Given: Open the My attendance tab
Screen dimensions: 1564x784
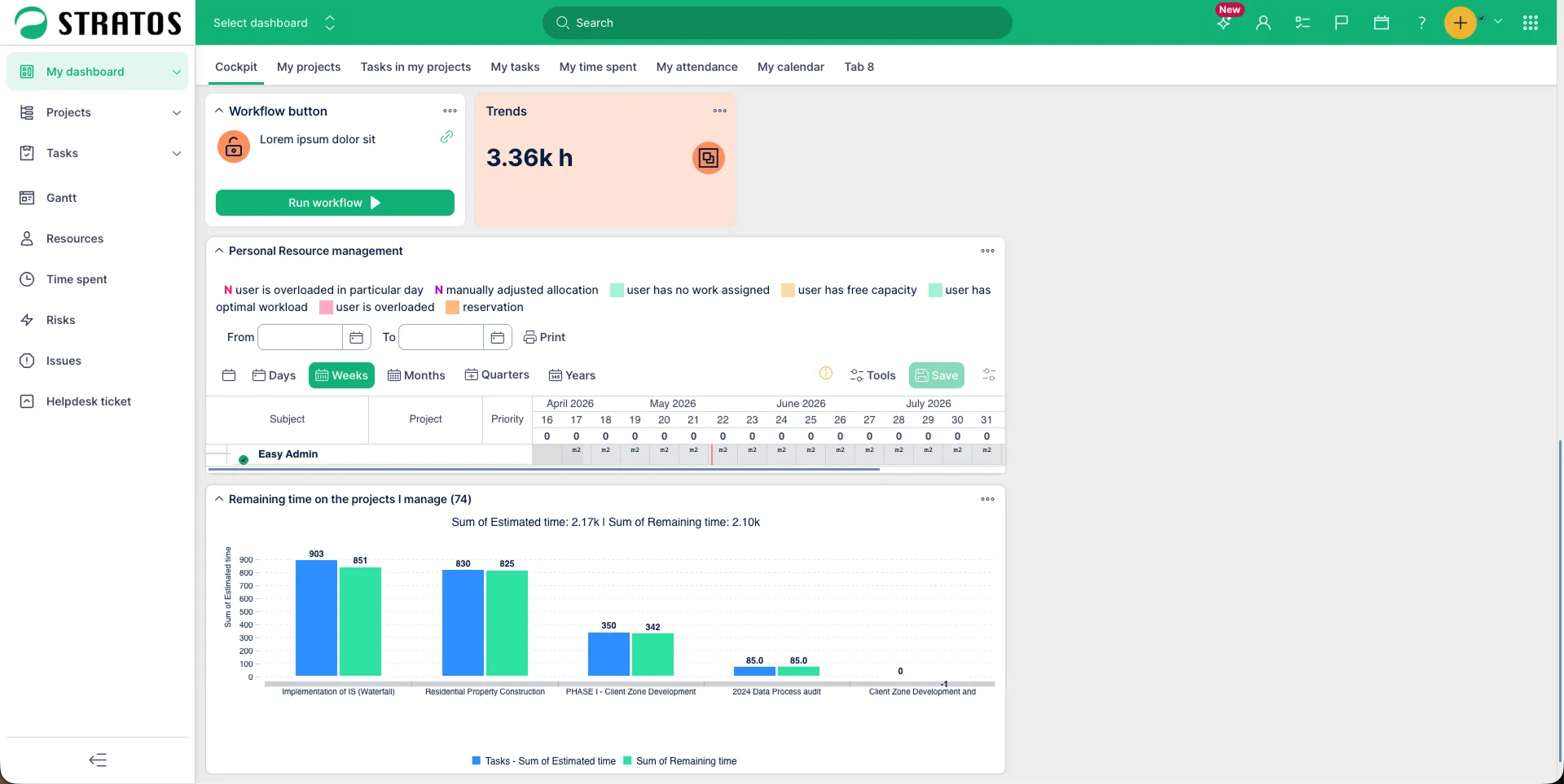Looking at the screenshot, I should (697, 67).
